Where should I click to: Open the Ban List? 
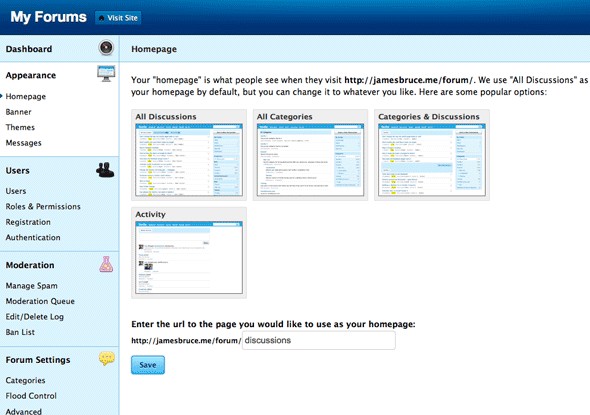[x=20, y=332]
